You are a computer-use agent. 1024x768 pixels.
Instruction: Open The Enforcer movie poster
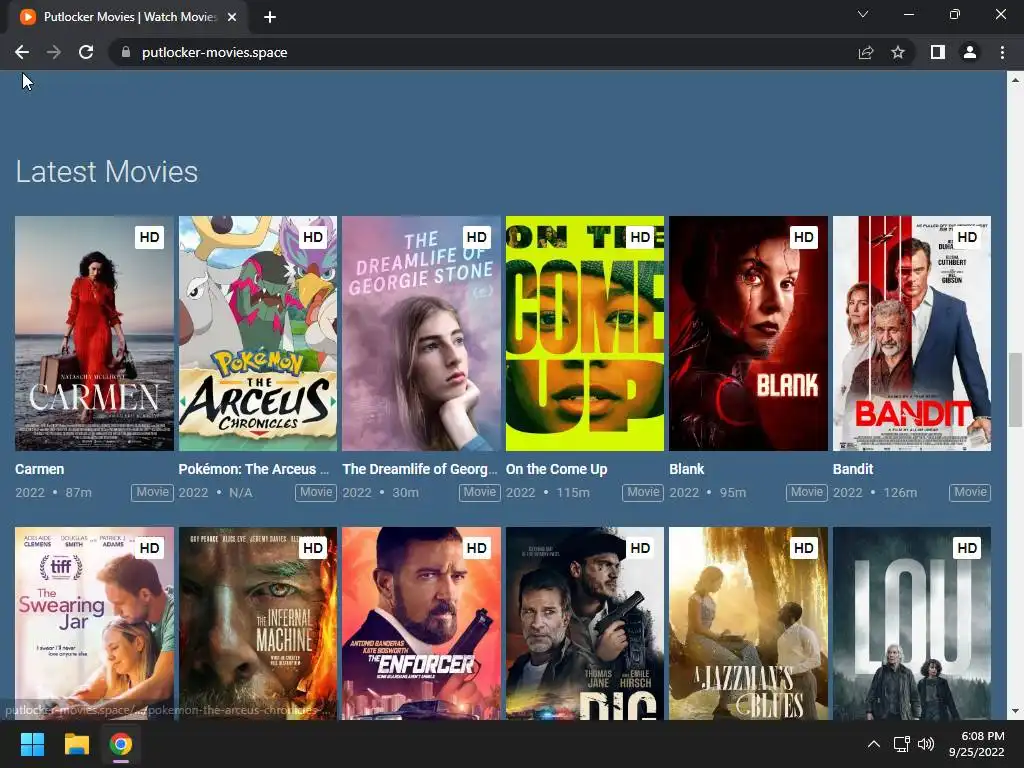(x=421, y=624)
